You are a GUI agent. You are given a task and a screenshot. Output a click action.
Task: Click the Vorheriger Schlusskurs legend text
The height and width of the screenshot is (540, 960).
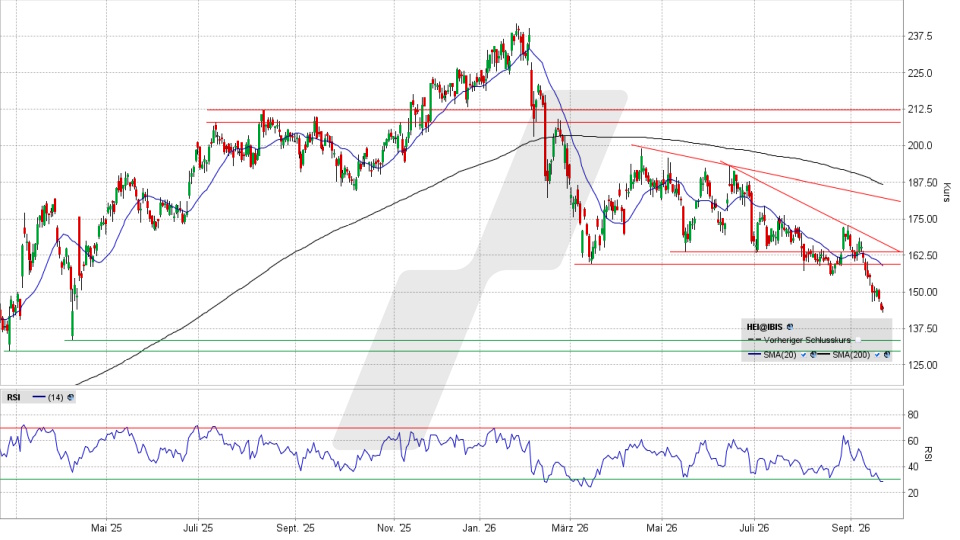coord(808,340)
